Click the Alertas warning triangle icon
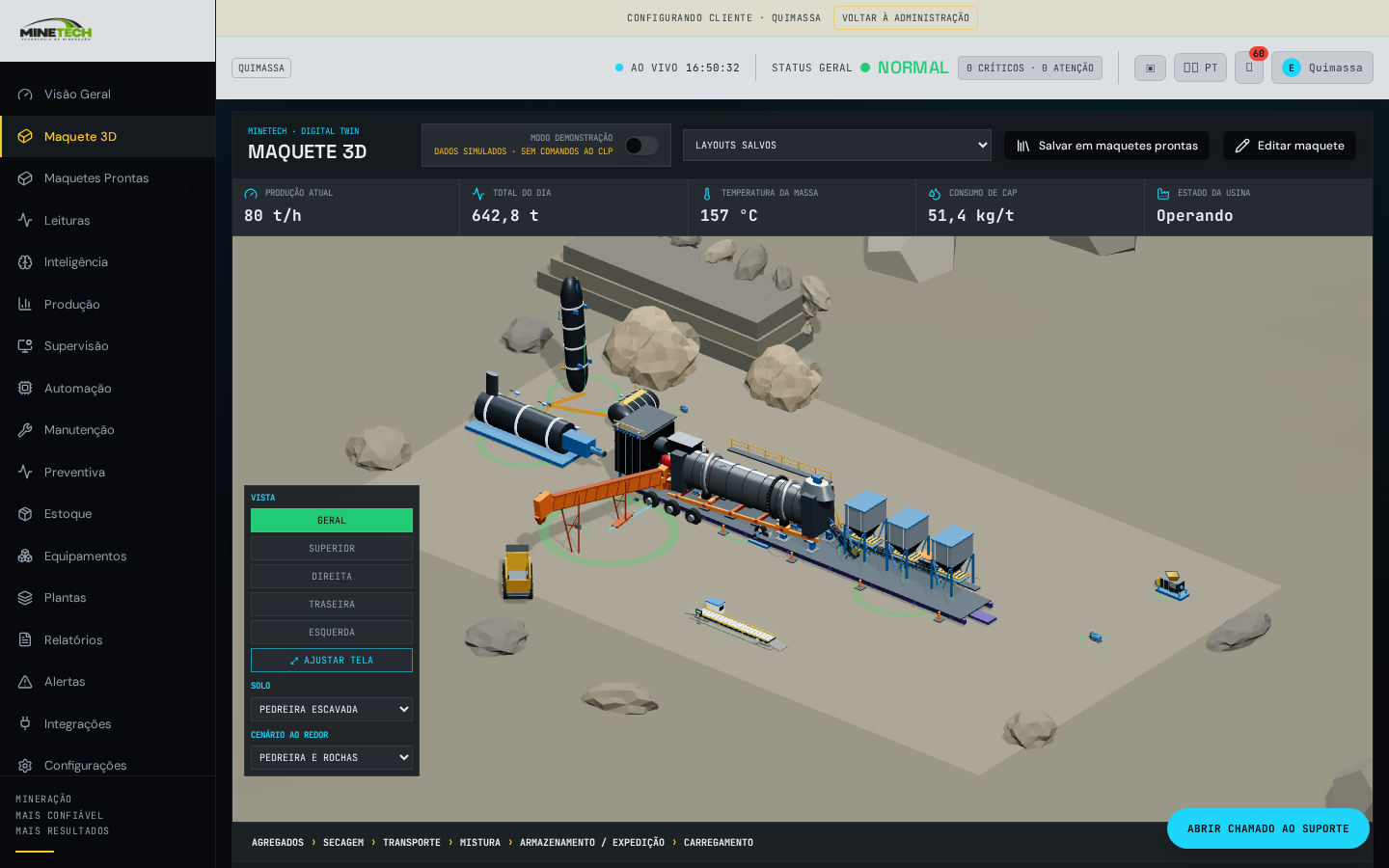This screenshot has height=868, width=1389. point(25,682)
